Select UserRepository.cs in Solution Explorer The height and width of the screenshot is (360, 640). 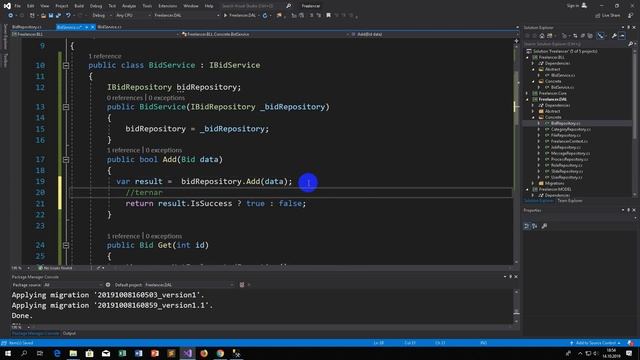pos(567,178)
